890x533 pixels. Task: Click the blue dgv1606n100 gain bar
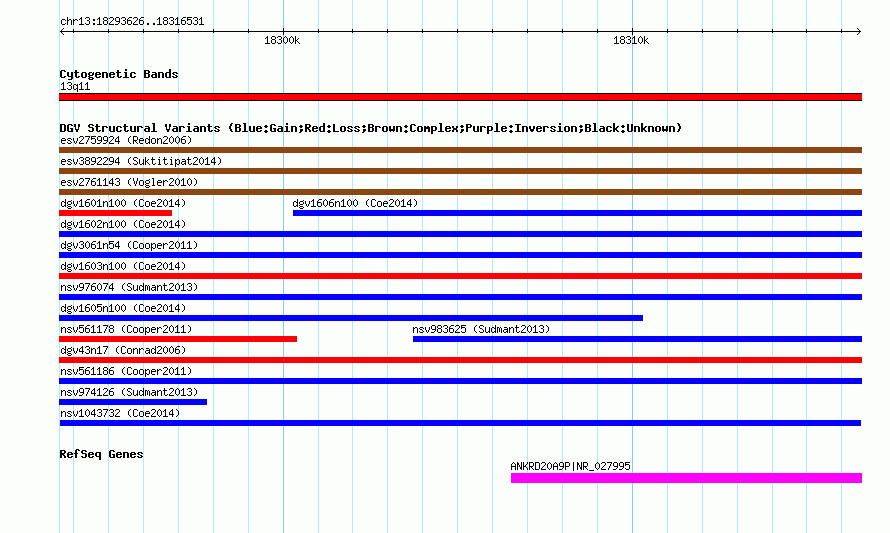coord(577,213)
